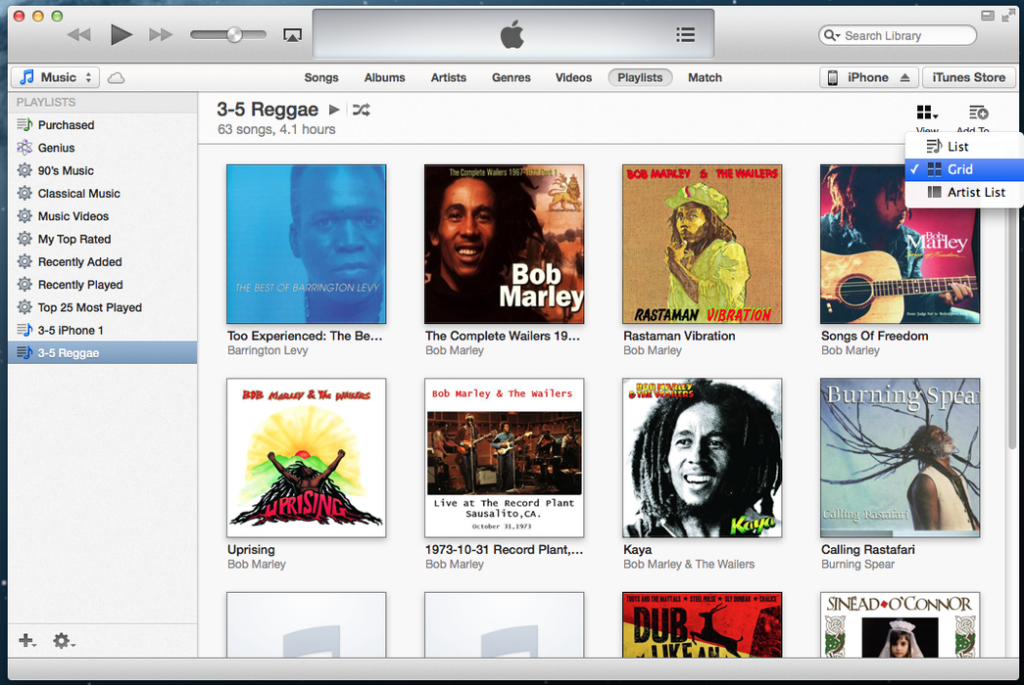Open My Top Rated smart playlist

coord(103,239)
